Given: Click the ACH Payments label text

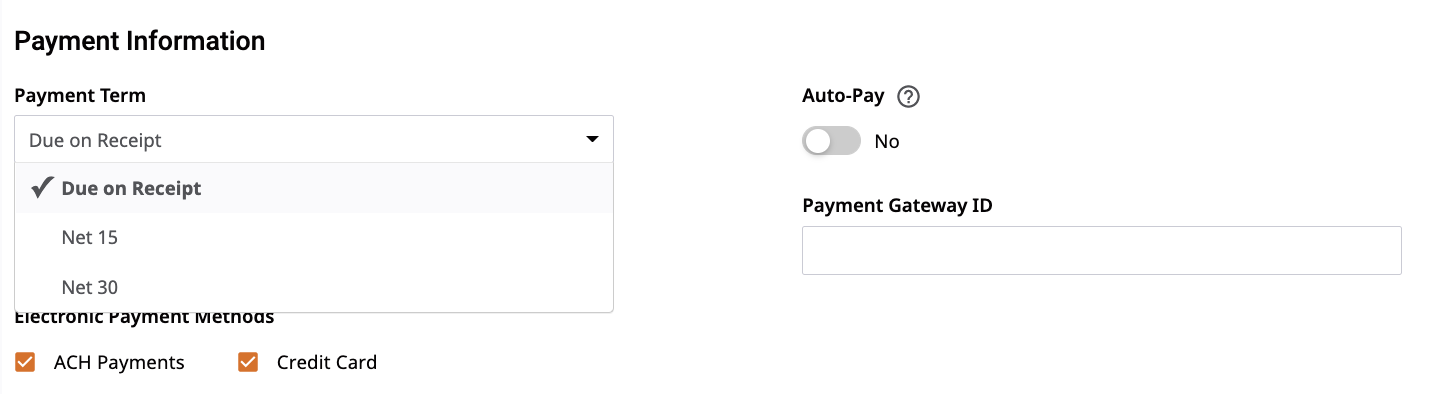Looking at the screenshot, I should pos(119,363).
